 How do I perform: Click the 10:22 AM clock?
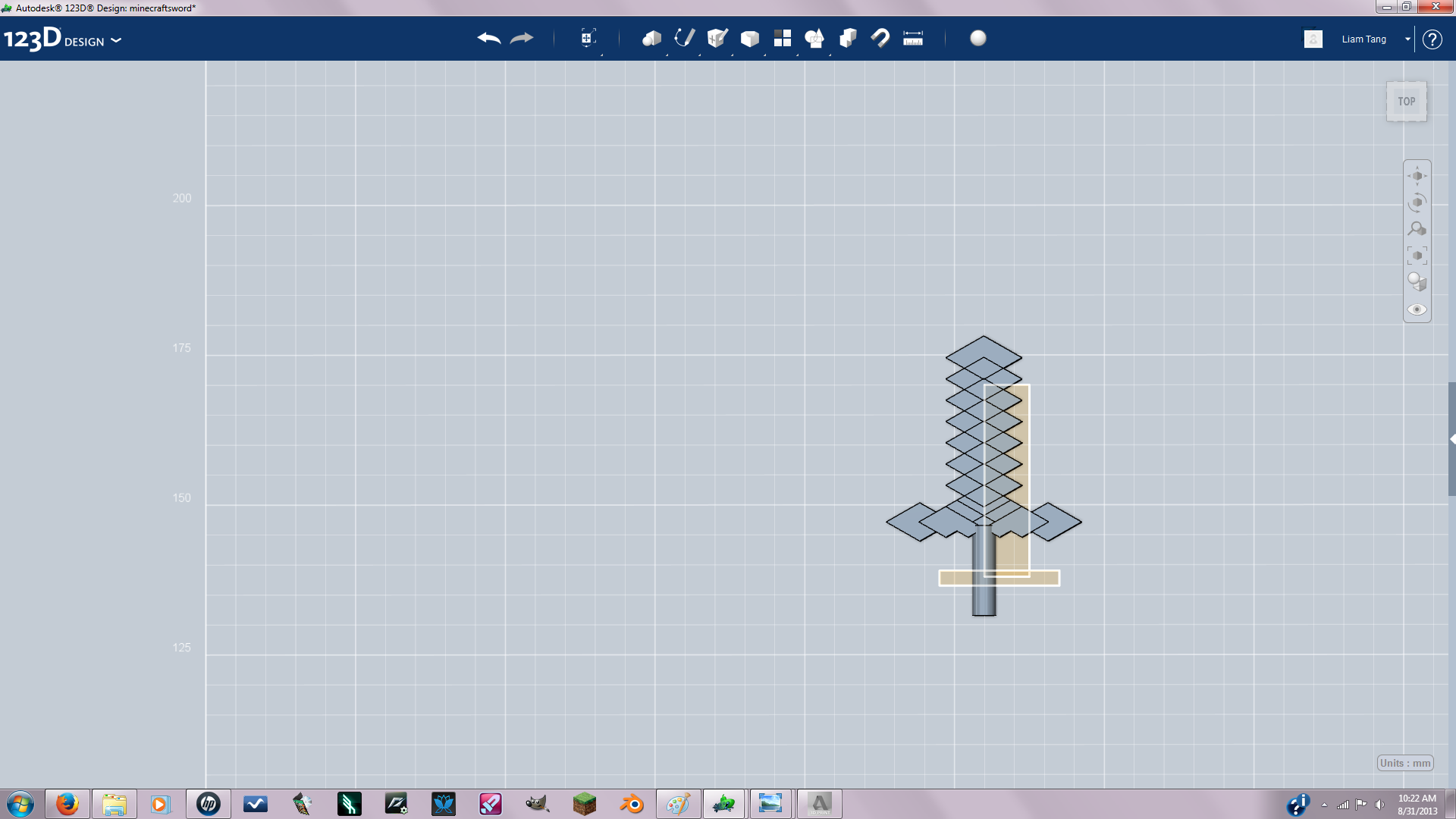click(1417, 798)
